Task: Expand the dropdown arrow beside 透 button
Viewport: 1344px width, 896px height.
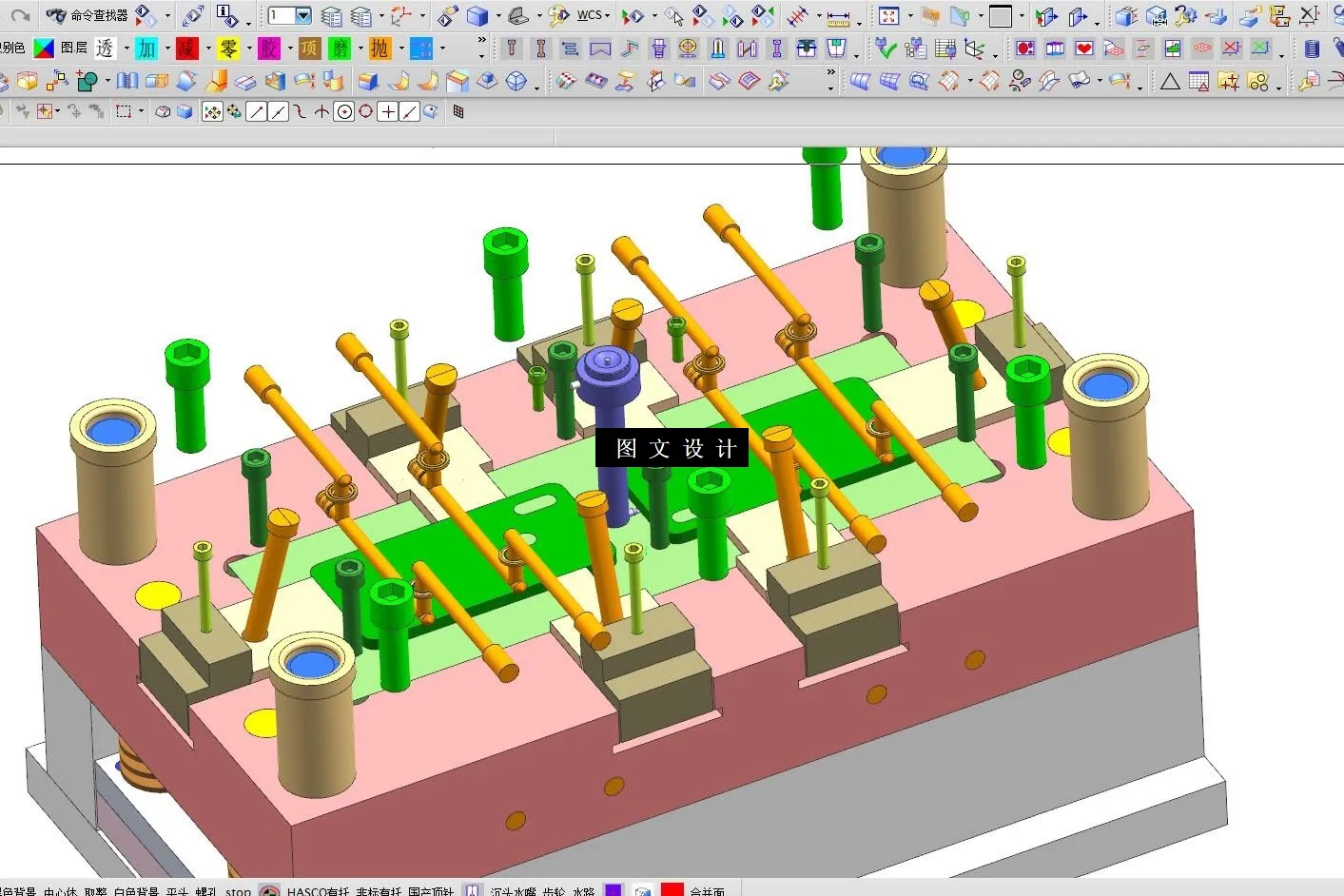Action: pos(126,48)
